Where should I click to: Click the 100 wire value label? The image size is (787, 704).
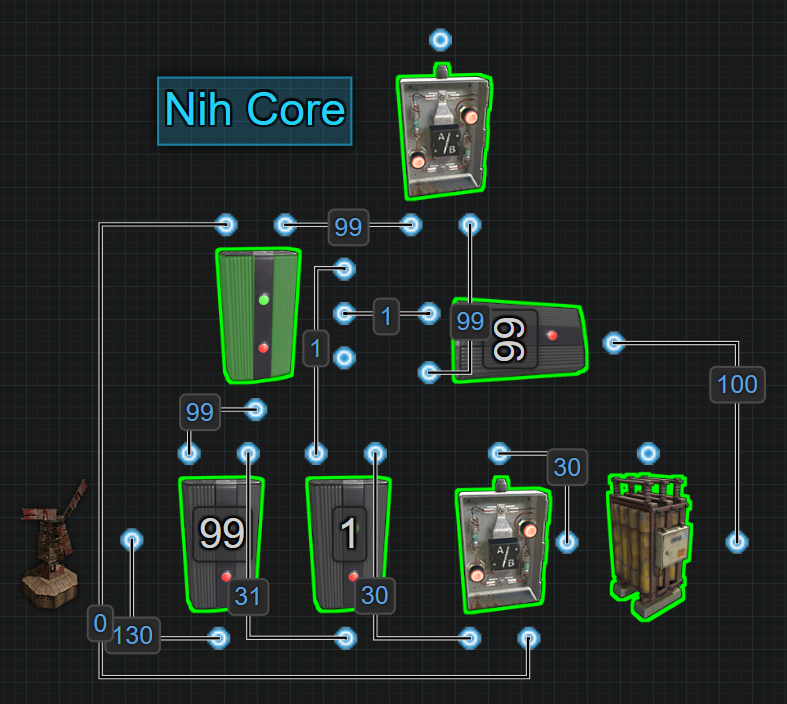(x=737, y=385)
